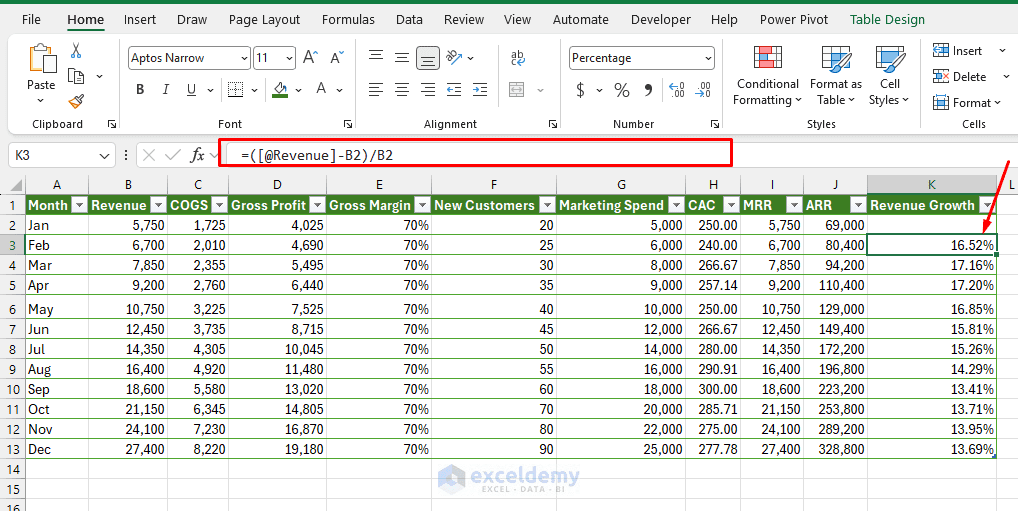This screenshot has height=511, width=1018.
Task: Click the Merge and Center icon
Action: coord(517,89)
